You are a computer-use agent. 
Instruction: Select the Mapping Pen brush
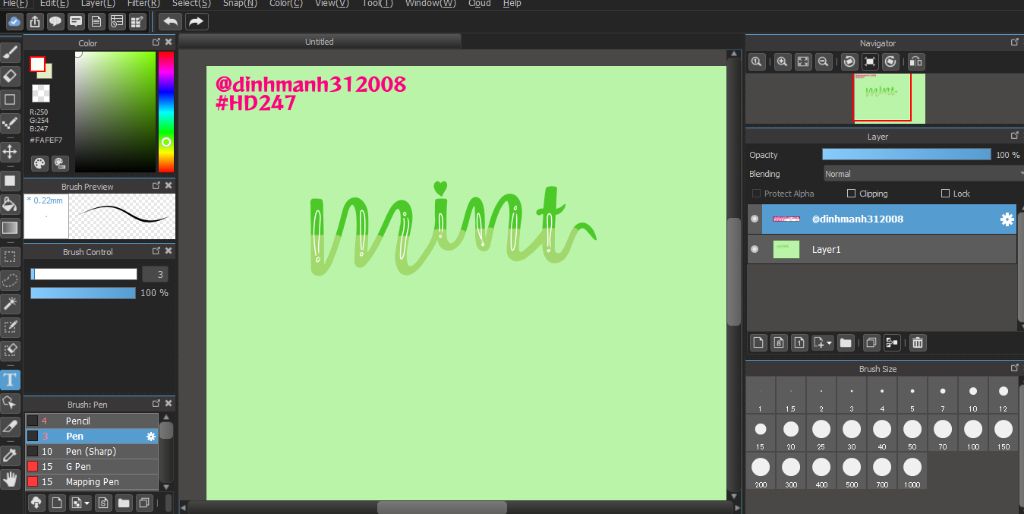[92, 482]
